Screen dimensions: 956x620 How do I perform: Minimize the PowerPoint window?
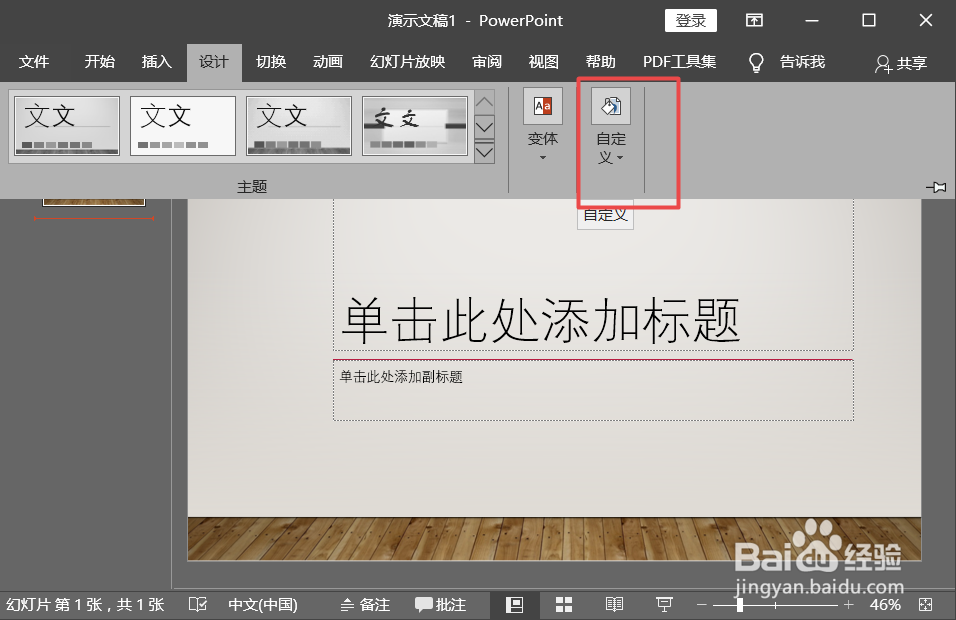pyautogui.click(x=812, y=21)
